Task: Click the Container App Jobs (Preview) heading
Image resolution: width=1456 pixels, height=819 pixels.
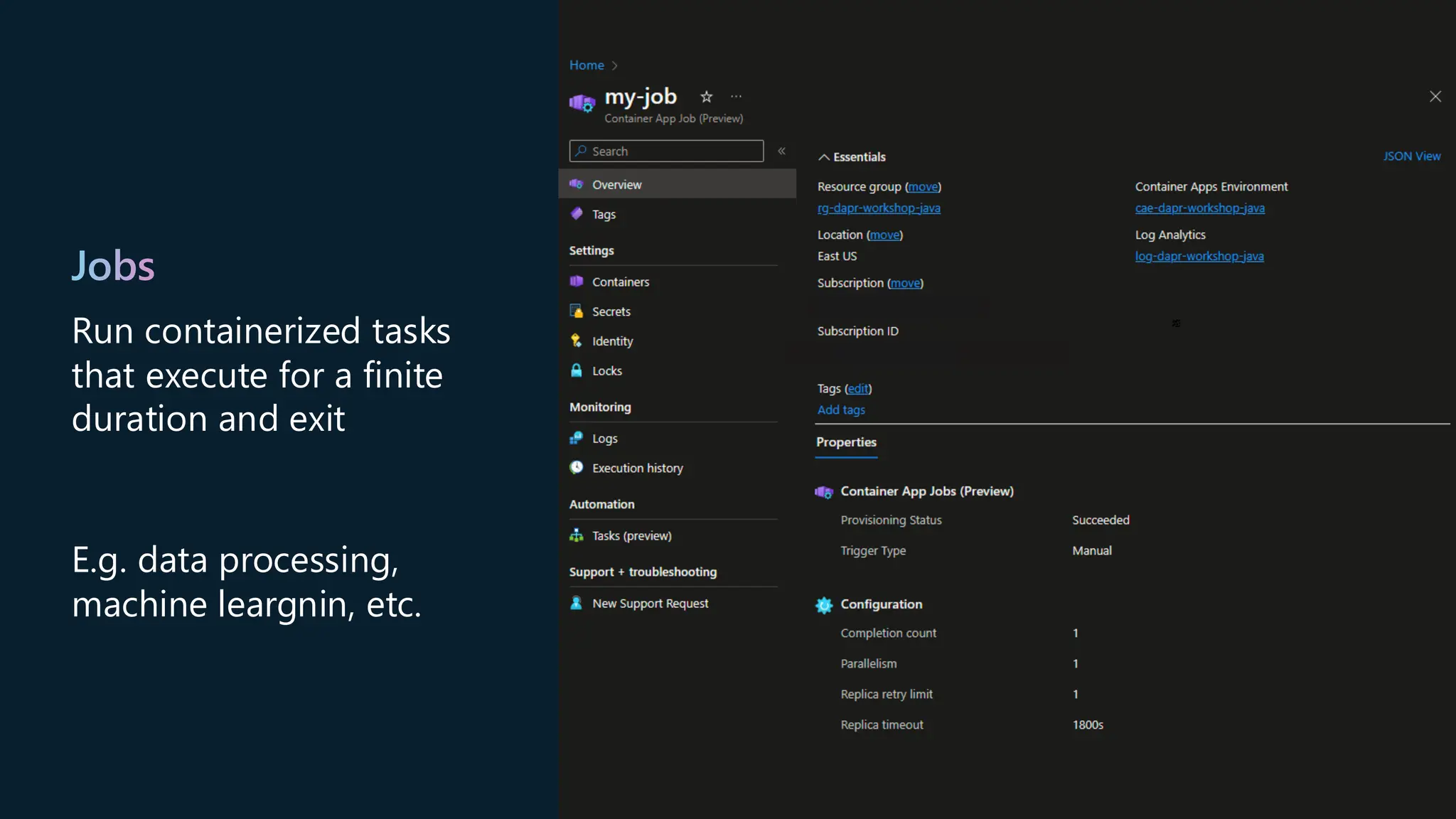Action: pyautogui.click(x=927, y=491)
